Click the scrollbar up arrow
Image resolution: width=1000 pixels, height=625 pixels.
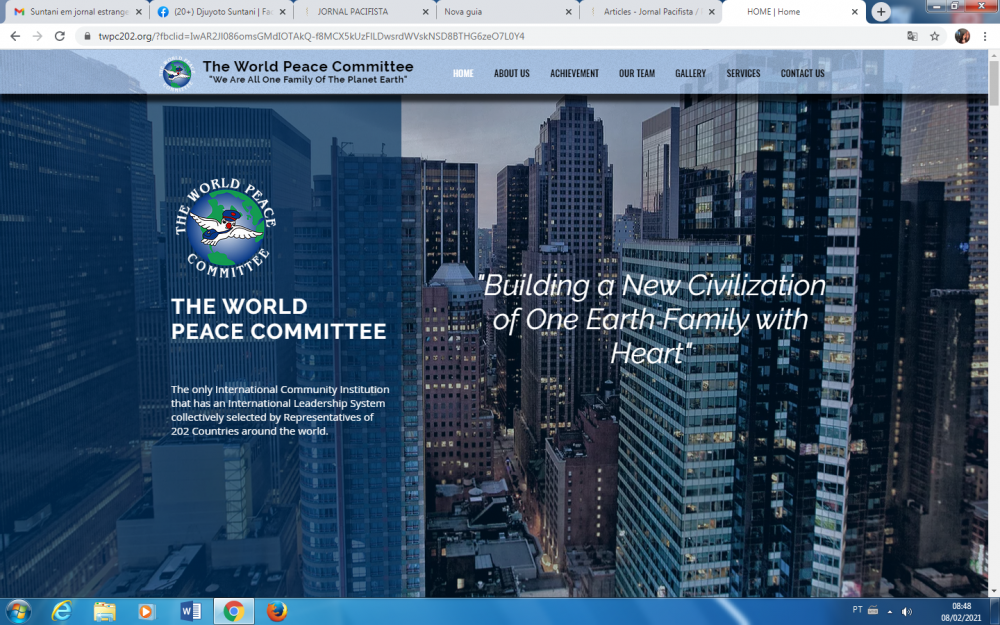pyautogui.click(x=994, y=56)
